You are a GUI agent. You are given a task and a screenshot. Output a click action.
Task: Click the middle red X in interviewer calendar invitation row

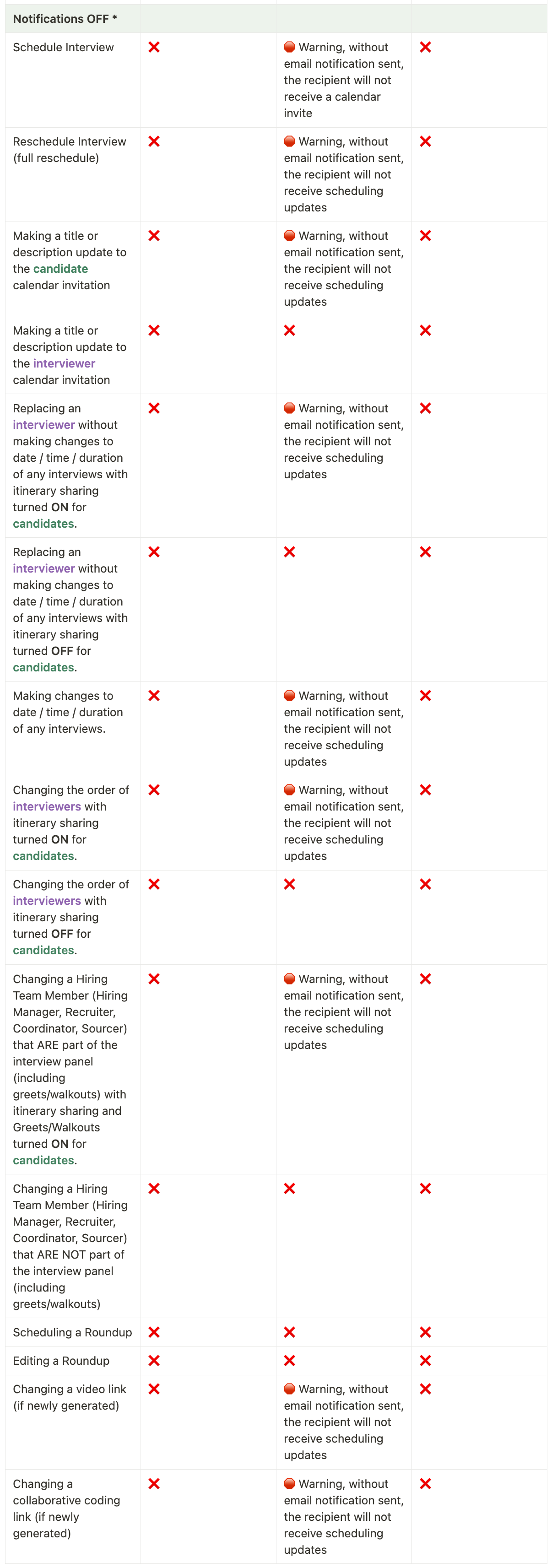[290, 330]
